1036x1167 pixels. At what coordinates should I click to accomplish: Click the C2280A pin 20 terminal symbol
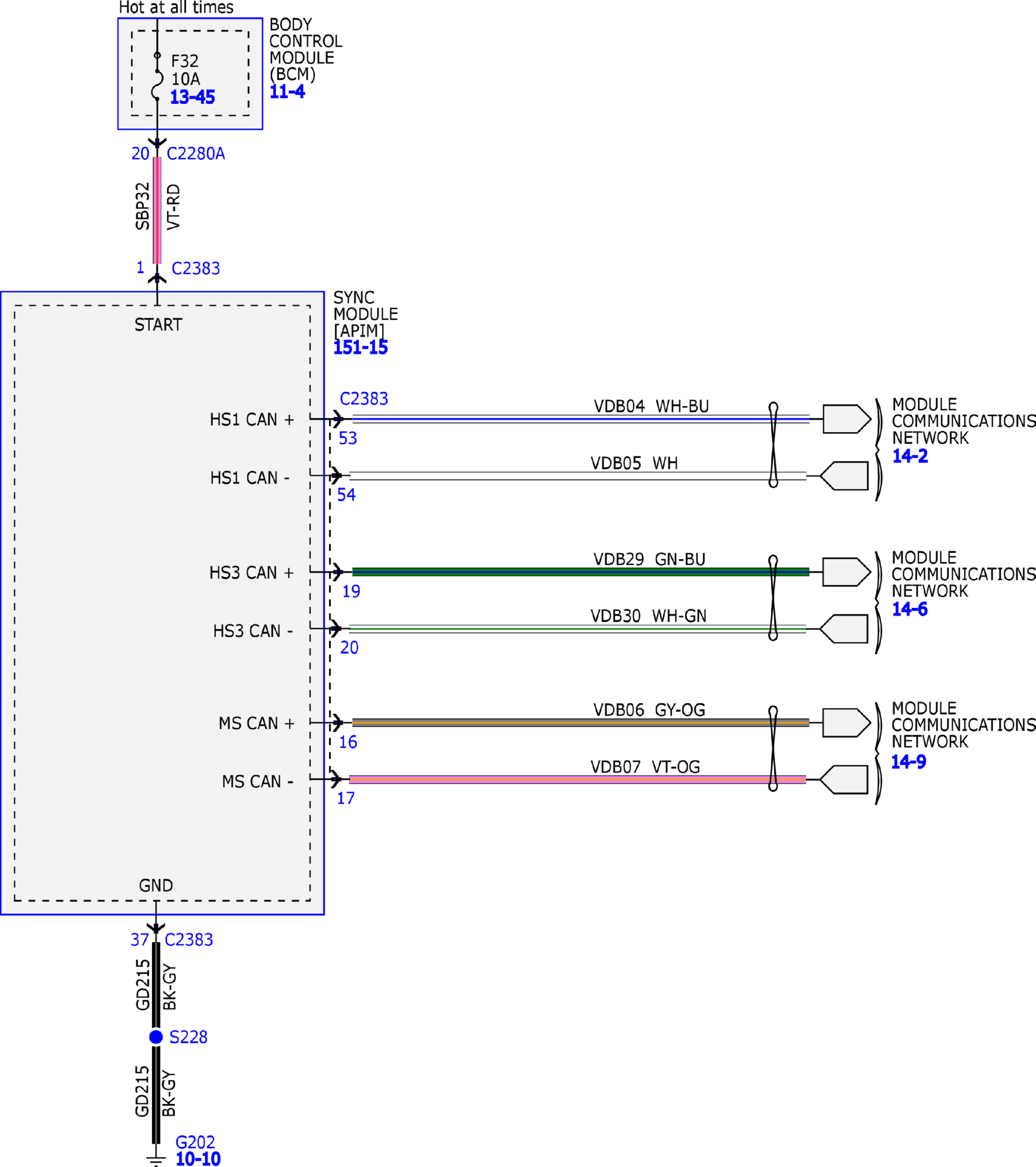pyautogui.click(x=157, y=143)
